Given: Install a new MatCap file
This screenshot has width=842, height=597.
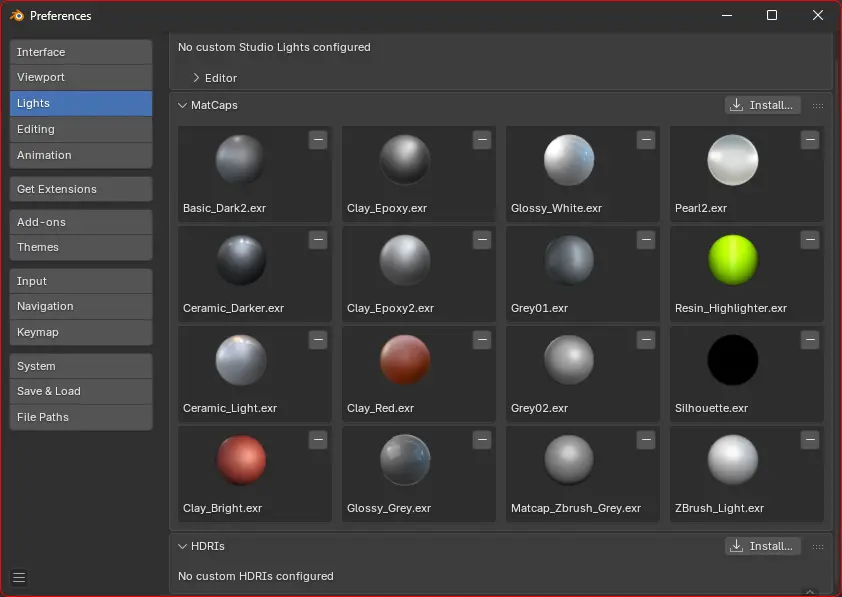Looking at the screenshot, I should pos(762,105).
